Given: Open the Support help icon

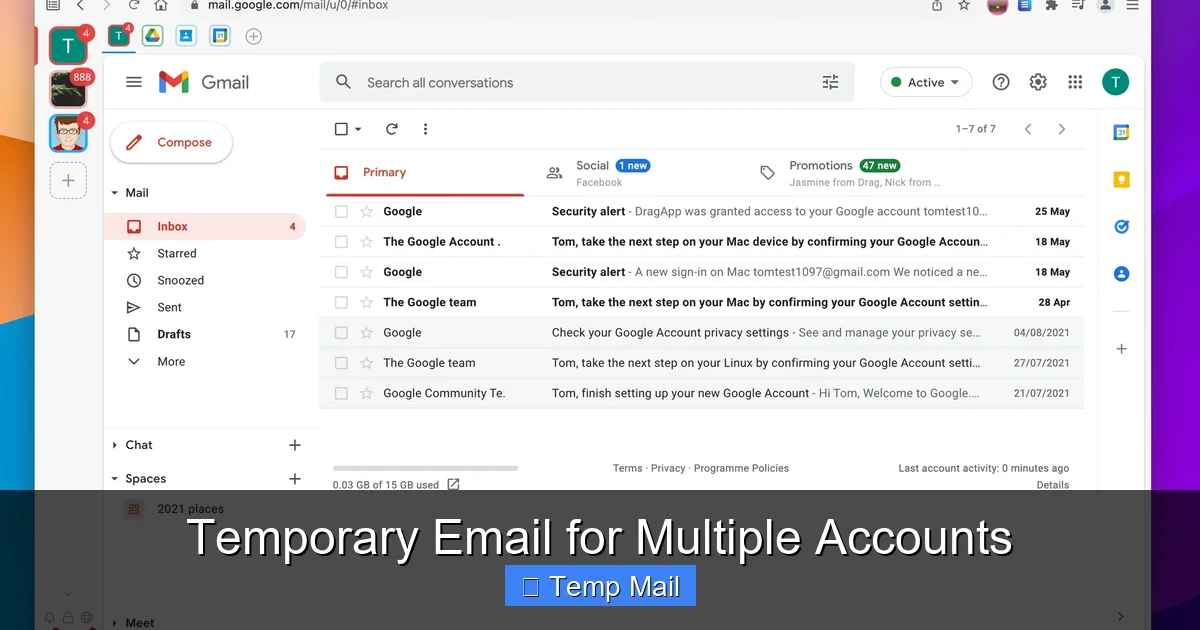Looking at the screenshot, I should point(1001,82).
